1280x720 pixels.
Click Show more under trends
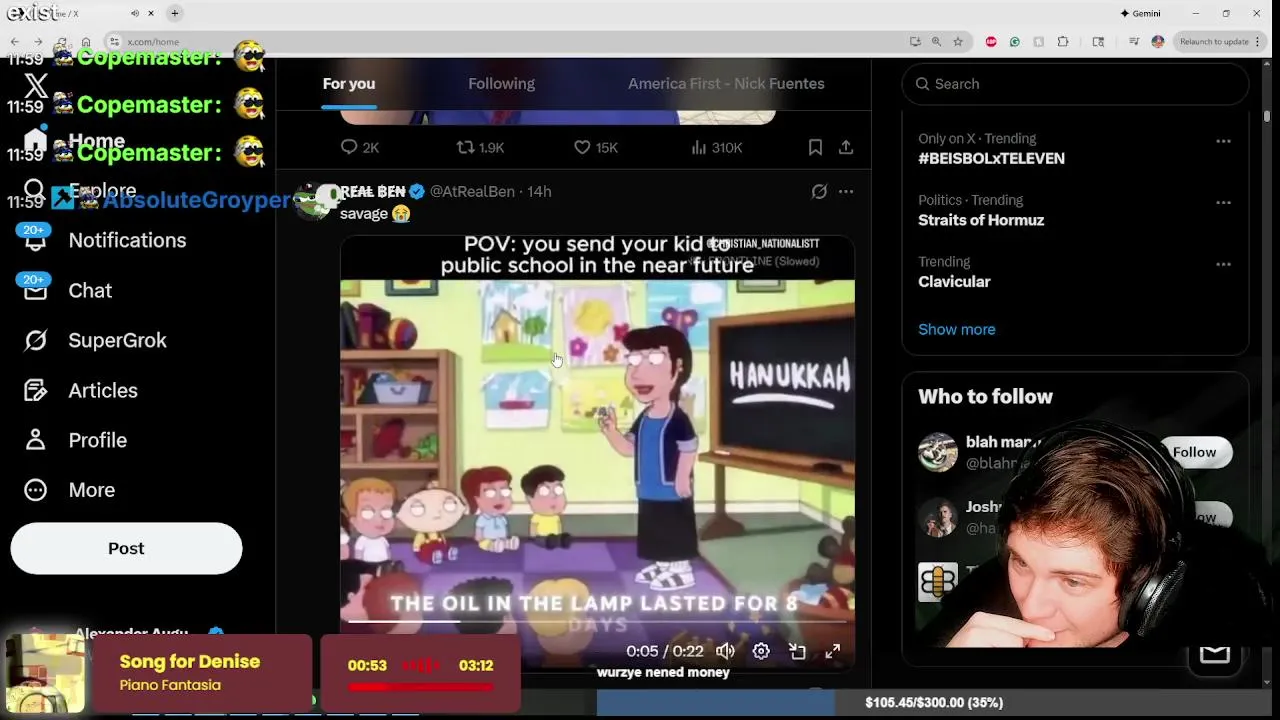pyautogui.click(x=957, y=329)
